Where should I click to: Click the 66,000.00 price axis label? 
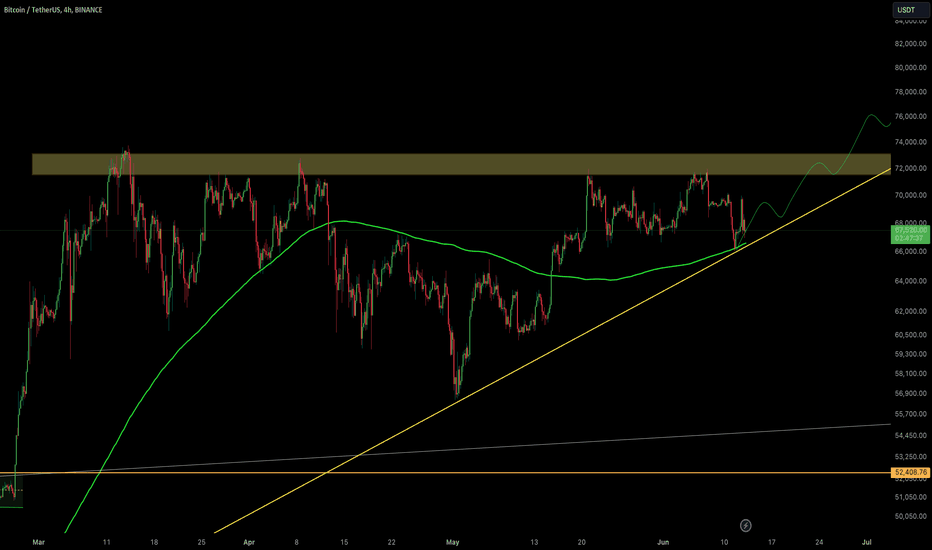click(911, 252)
